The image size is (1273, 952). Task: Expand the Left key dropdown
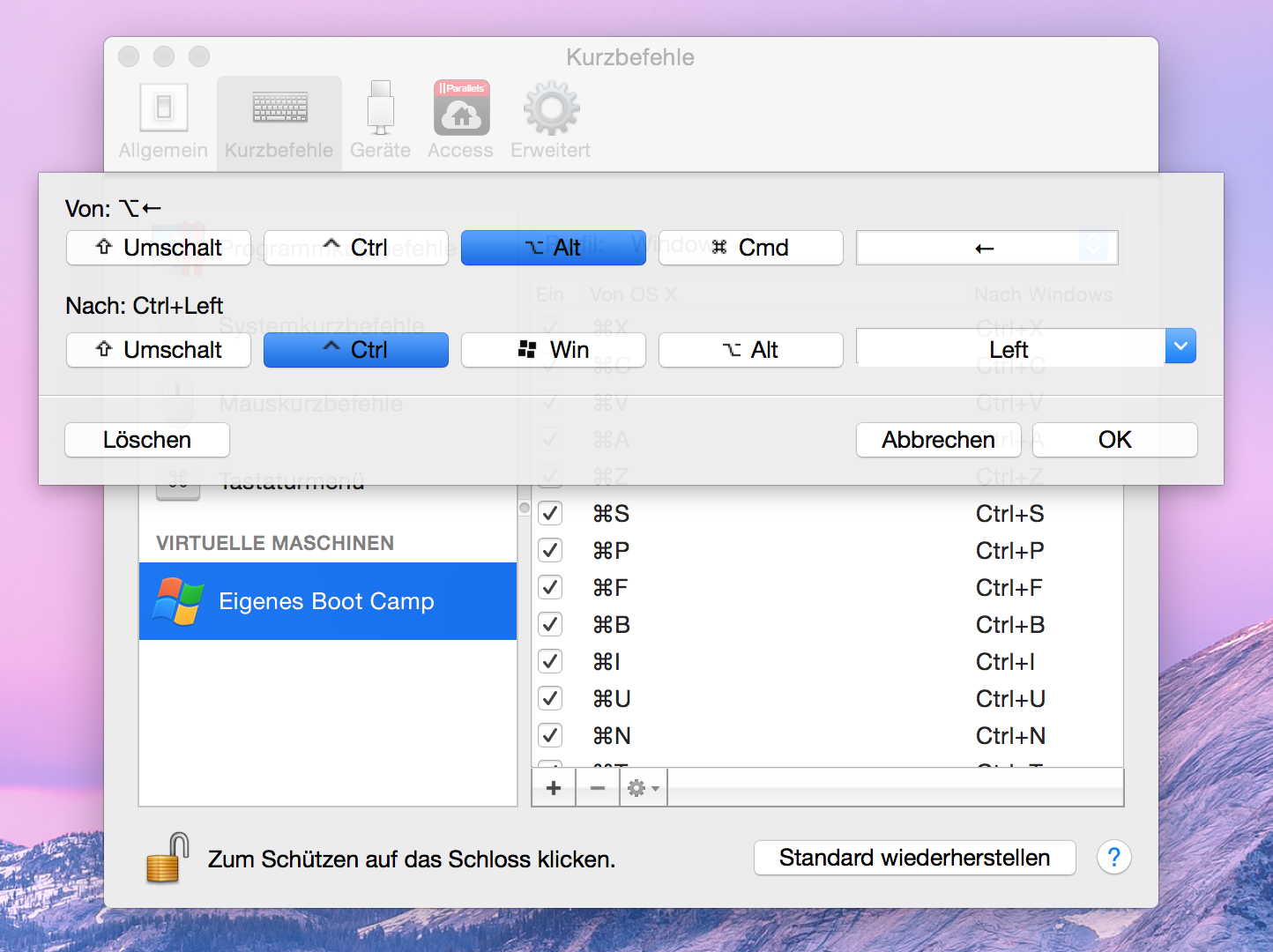coord(1180,346)
